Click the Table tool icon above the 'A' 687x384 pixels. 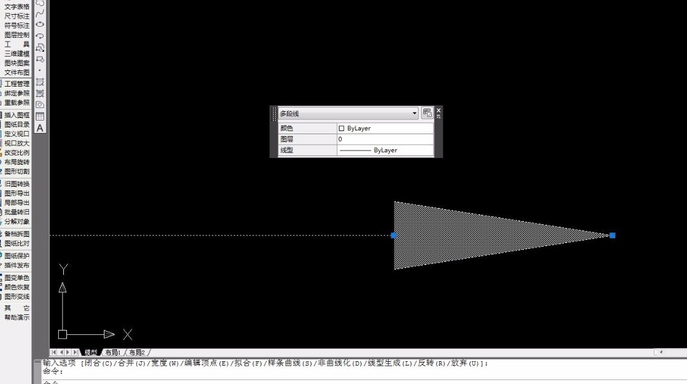[x=40, y=117]
